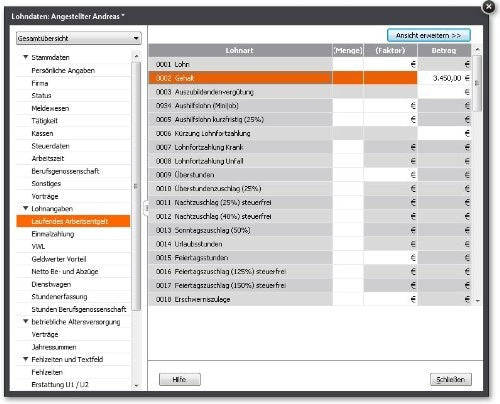Click the sidebar collapse splitter handle
The image size is (500, 404).
point(145,208)
